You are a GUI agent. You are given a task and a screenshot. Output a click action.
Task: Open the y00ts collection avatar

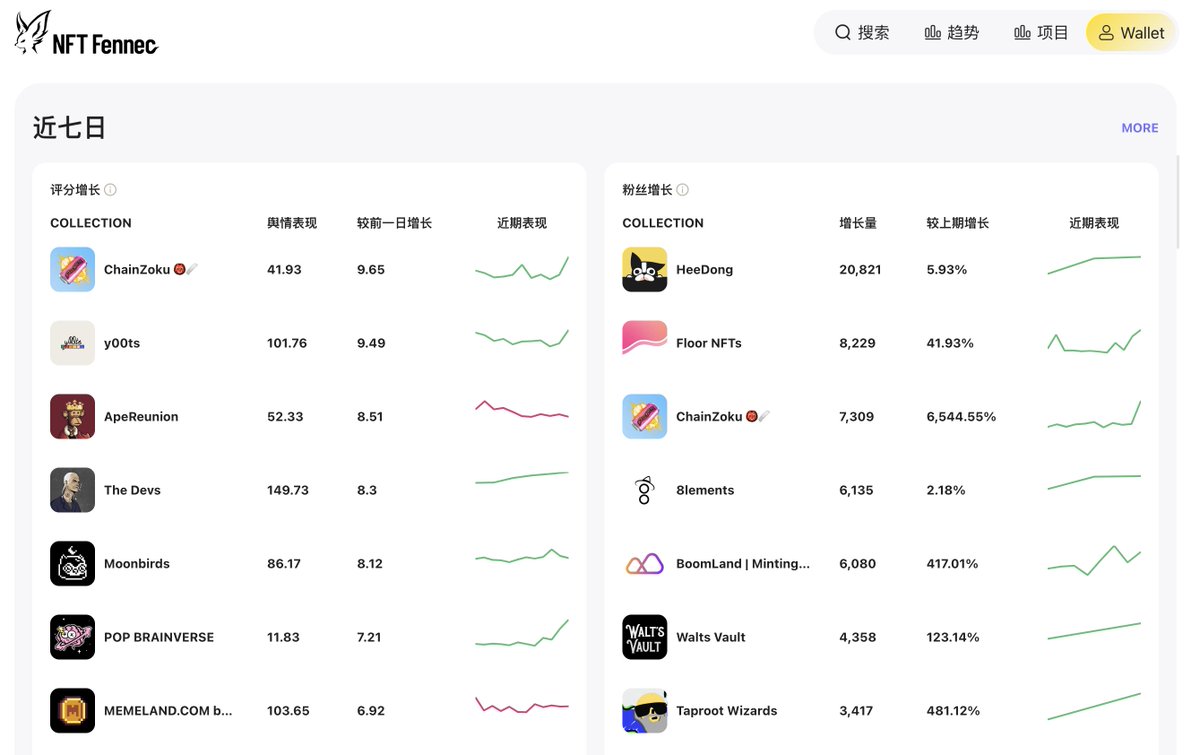pyautogui.click(x=72, y=343)
